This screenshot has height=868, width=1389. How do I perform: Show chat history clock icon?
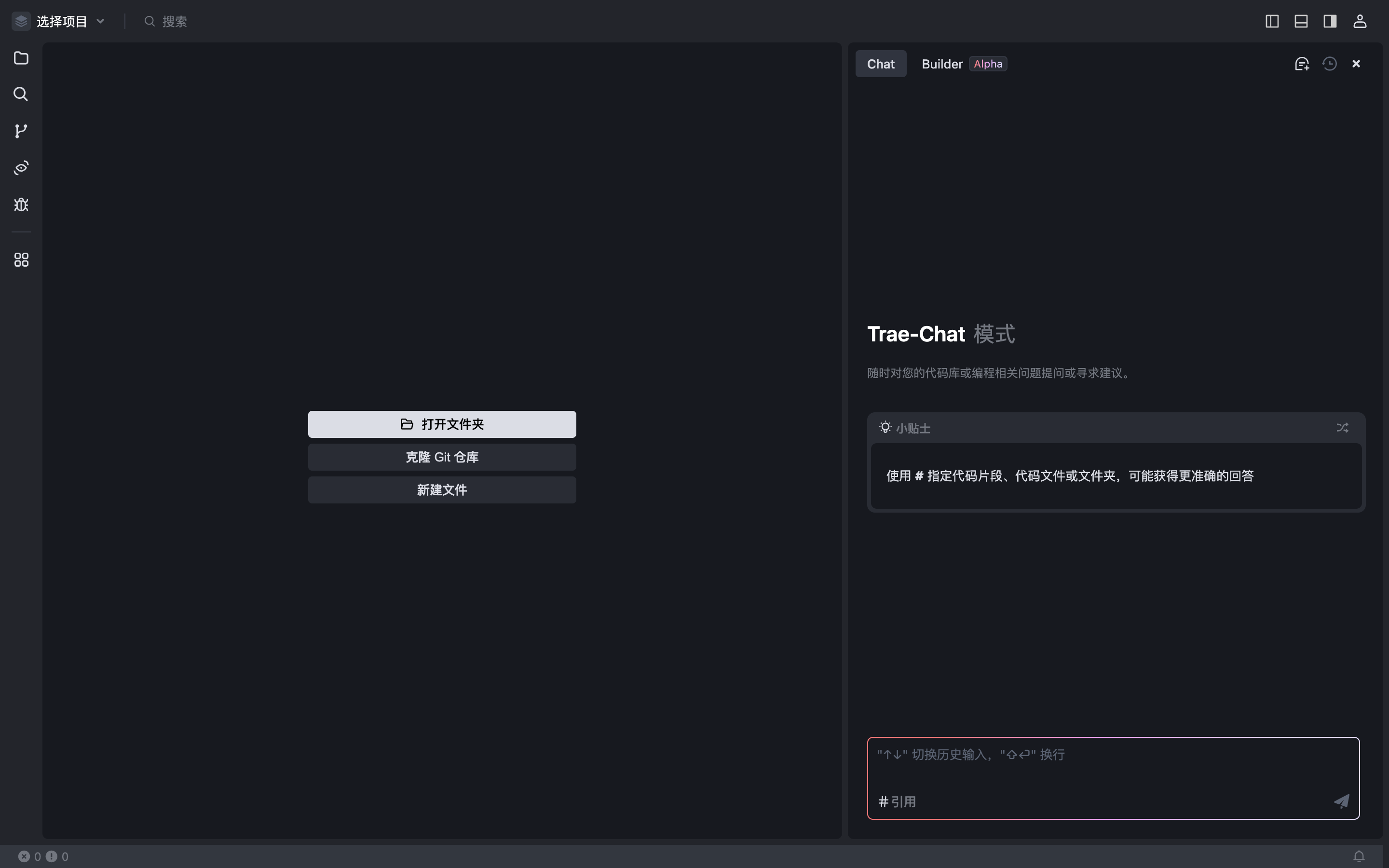pos(1329,64)
